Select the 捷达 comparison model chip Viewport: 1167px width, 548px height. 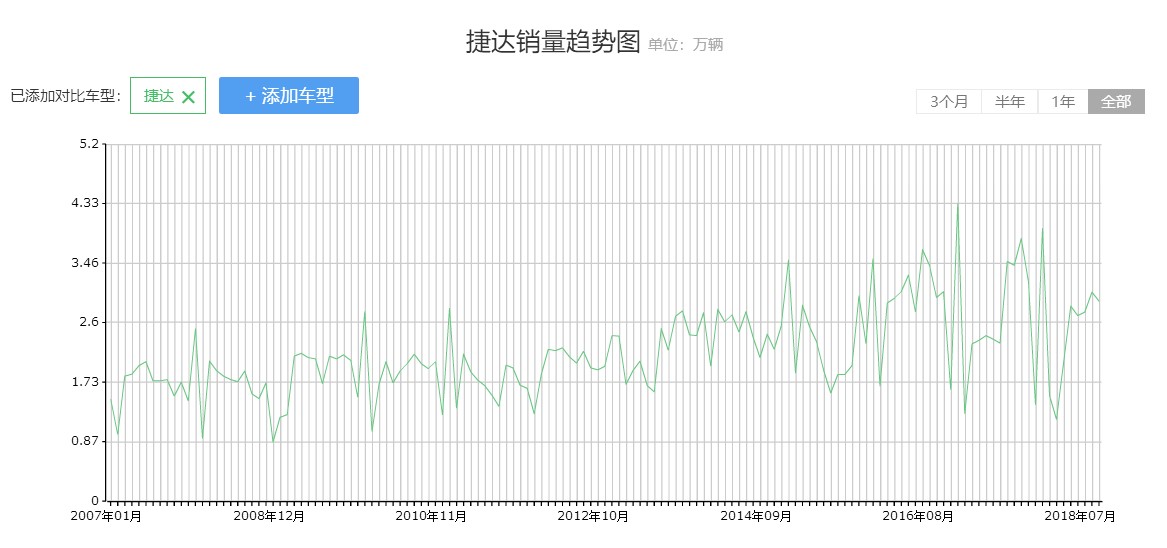tap(168, 96)
